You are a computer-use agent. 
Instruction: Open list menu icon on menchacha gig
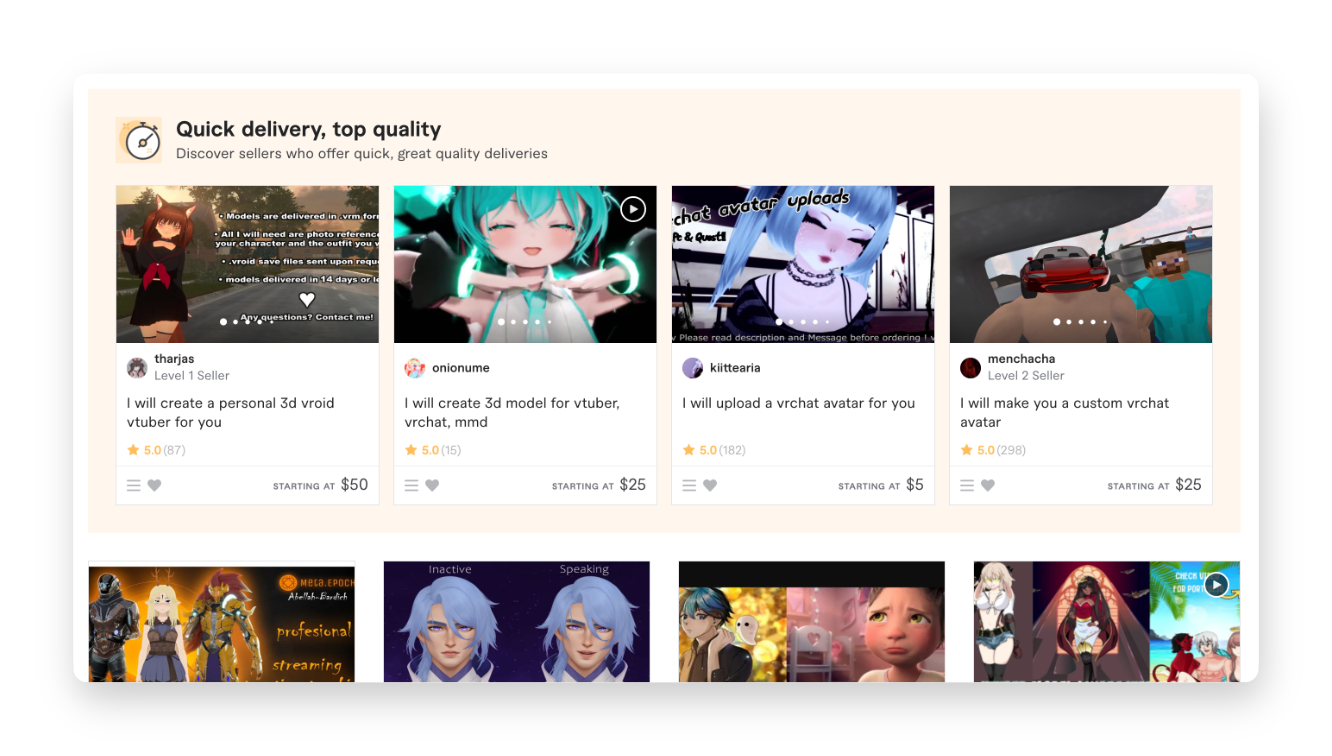pyautogui.click(x=967, y=486)
